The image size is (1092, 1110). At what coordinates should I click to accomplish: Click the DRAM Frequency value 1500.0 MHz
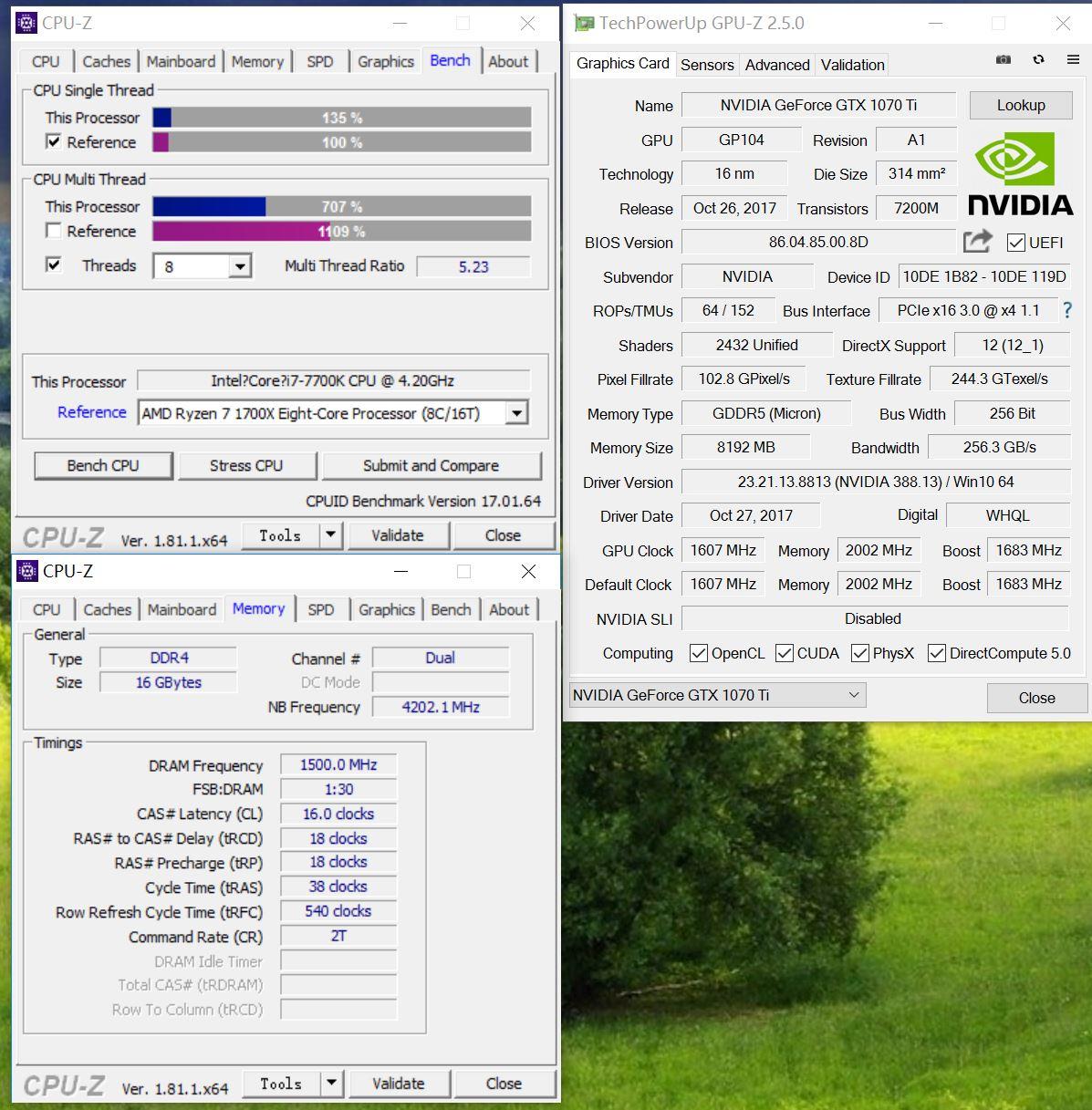coord(338,764)
